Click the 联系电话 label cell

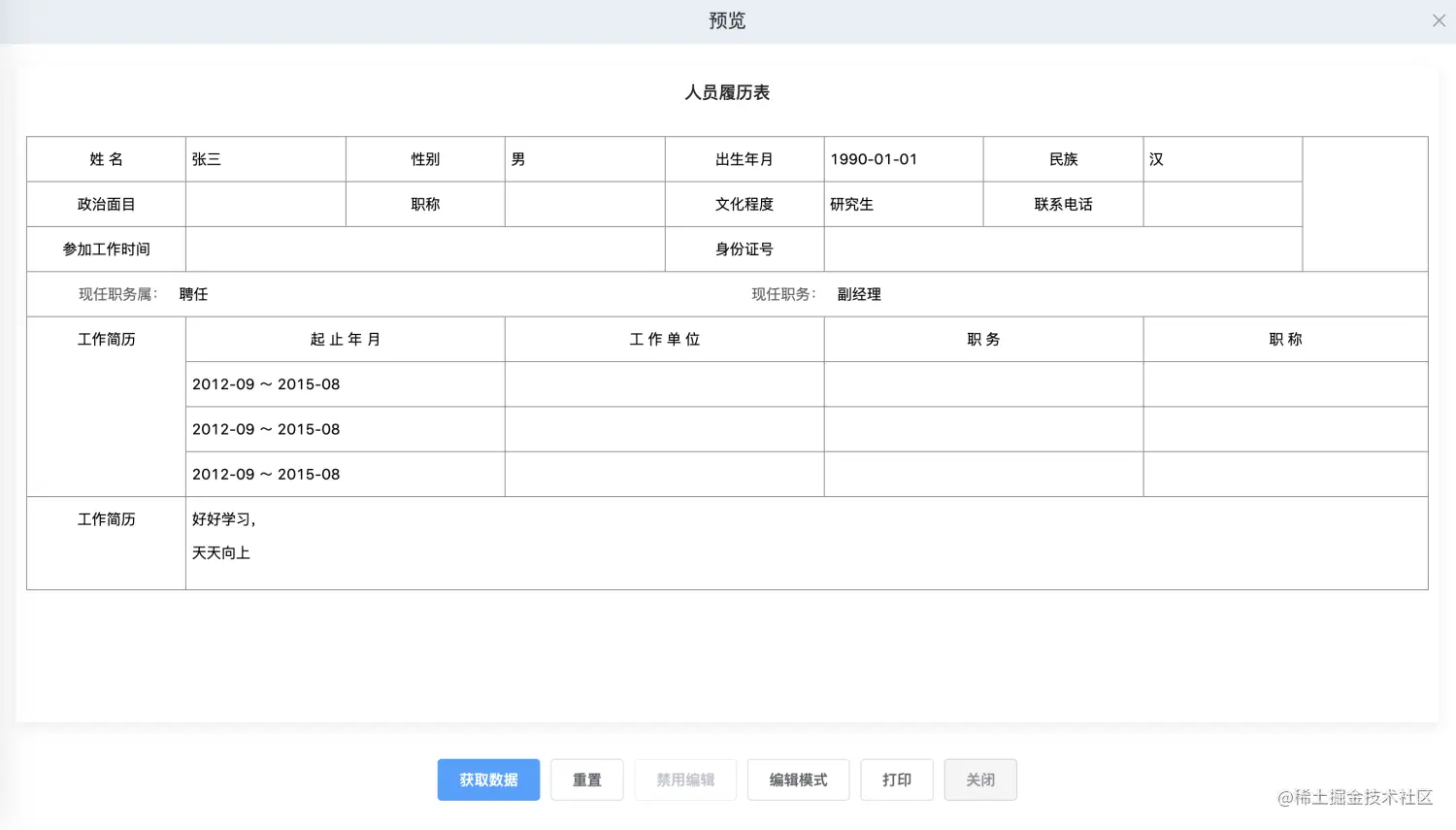(x=1063, y=204)
